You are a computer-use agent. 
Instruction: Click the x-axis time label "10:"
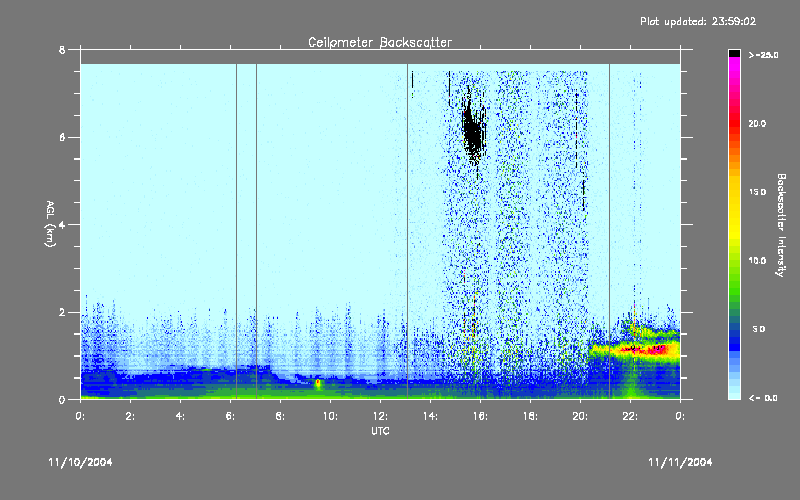click(330, 416)
